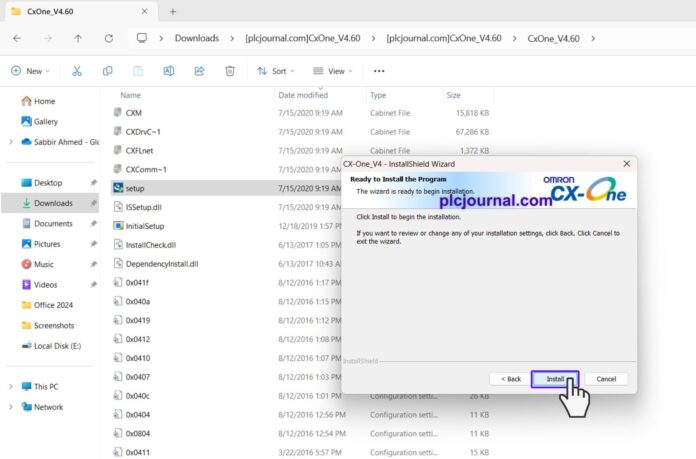
Task: Expand chevron after Downloads breadcrumb
Action: 232,39
